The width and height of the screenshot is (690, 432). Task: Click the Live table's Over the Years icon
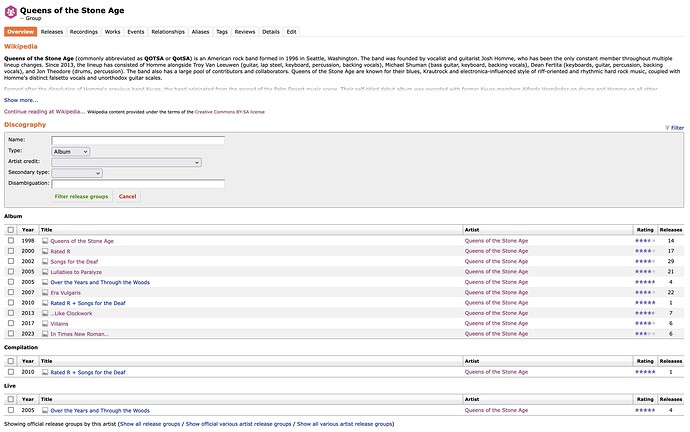45,410
